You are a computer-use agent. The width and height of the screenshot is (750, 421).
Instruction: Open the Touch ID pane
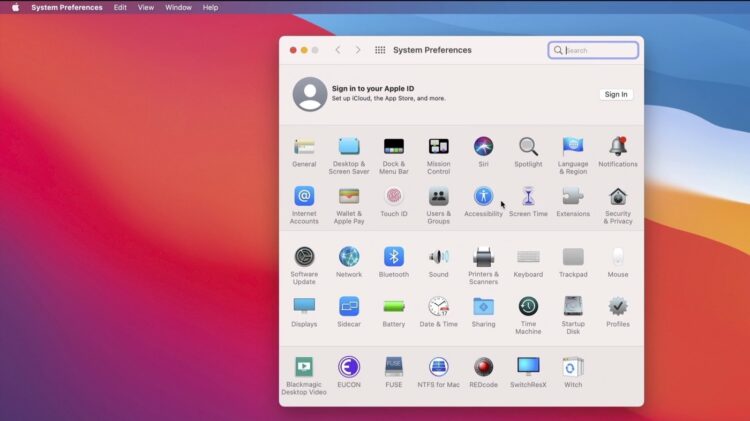tap(394, 197)
